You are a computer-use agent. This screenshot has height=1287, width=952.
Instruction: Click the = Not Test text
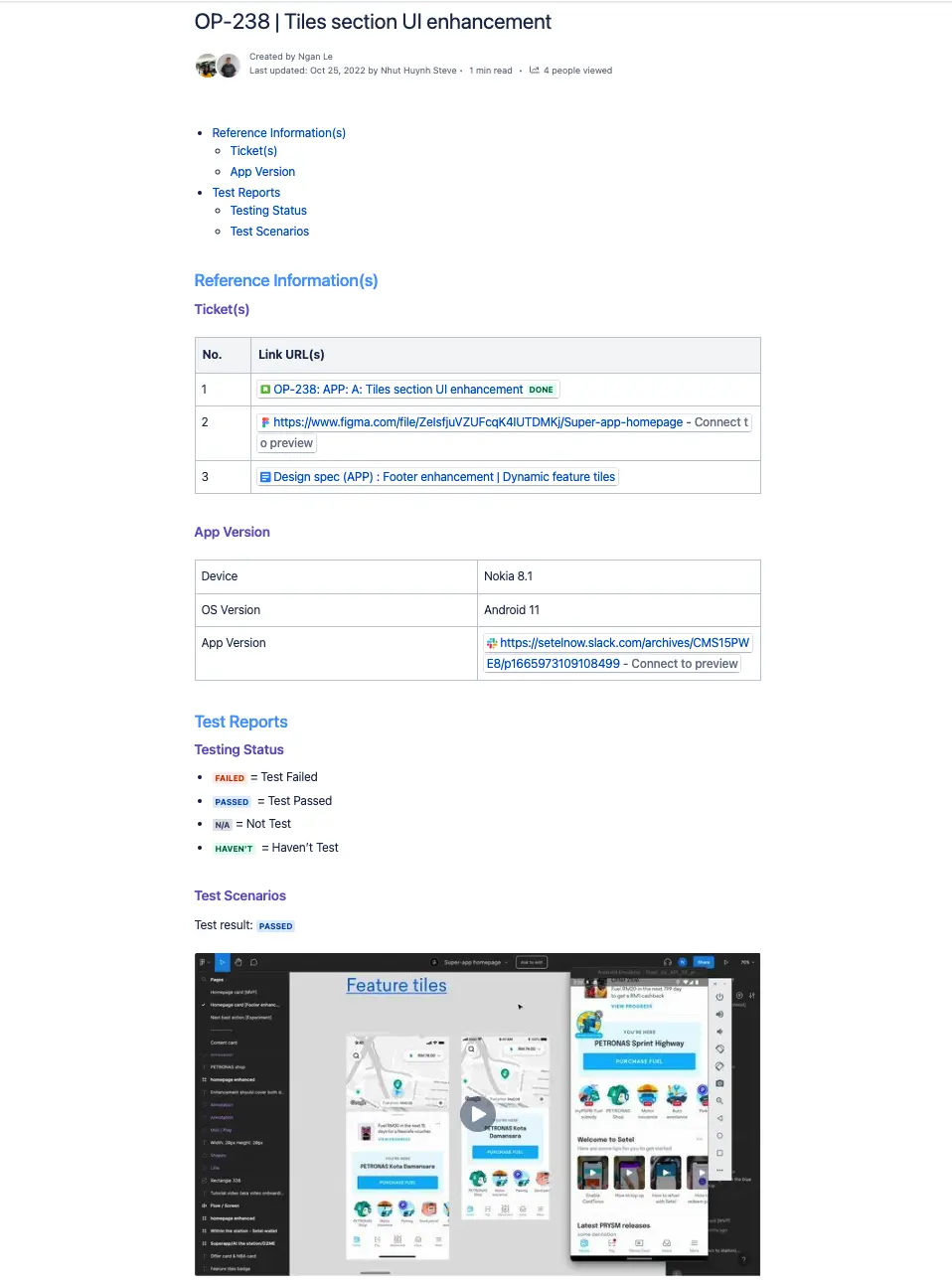point(263,824)
